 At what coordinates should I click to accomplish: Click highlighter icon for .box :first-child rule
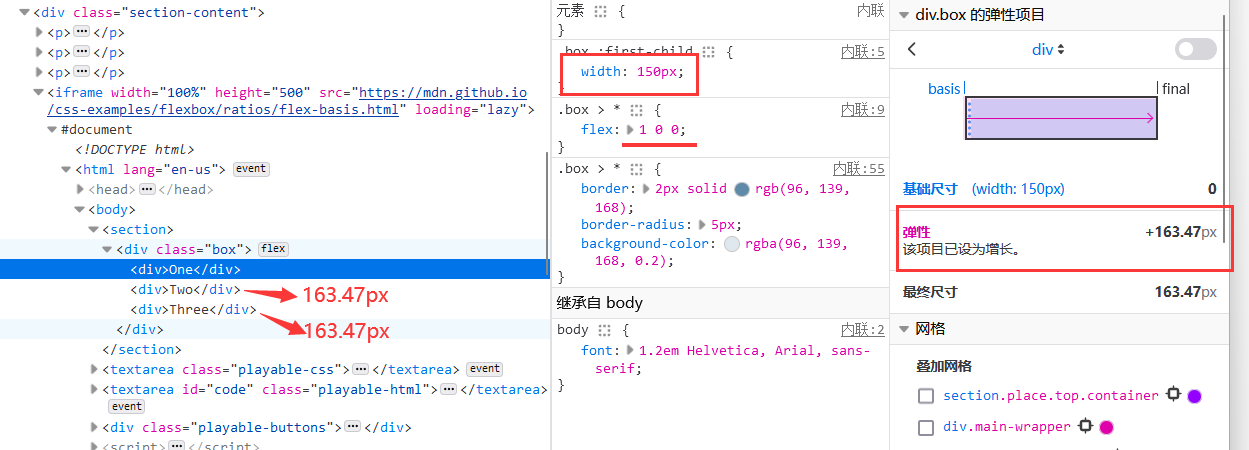pos(708,52)
